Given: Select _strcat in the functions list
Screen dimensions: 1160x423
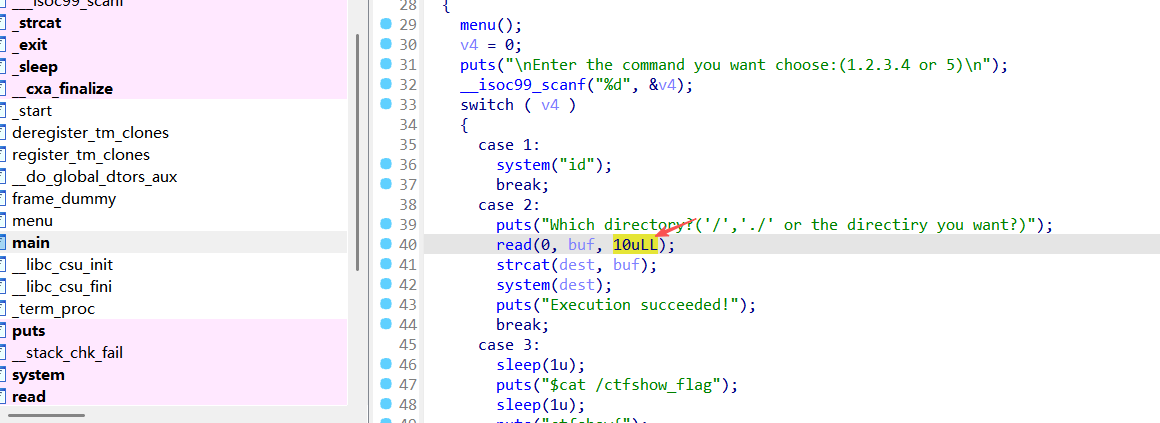Looking at the screenshot, I should (x=35, y=23).
